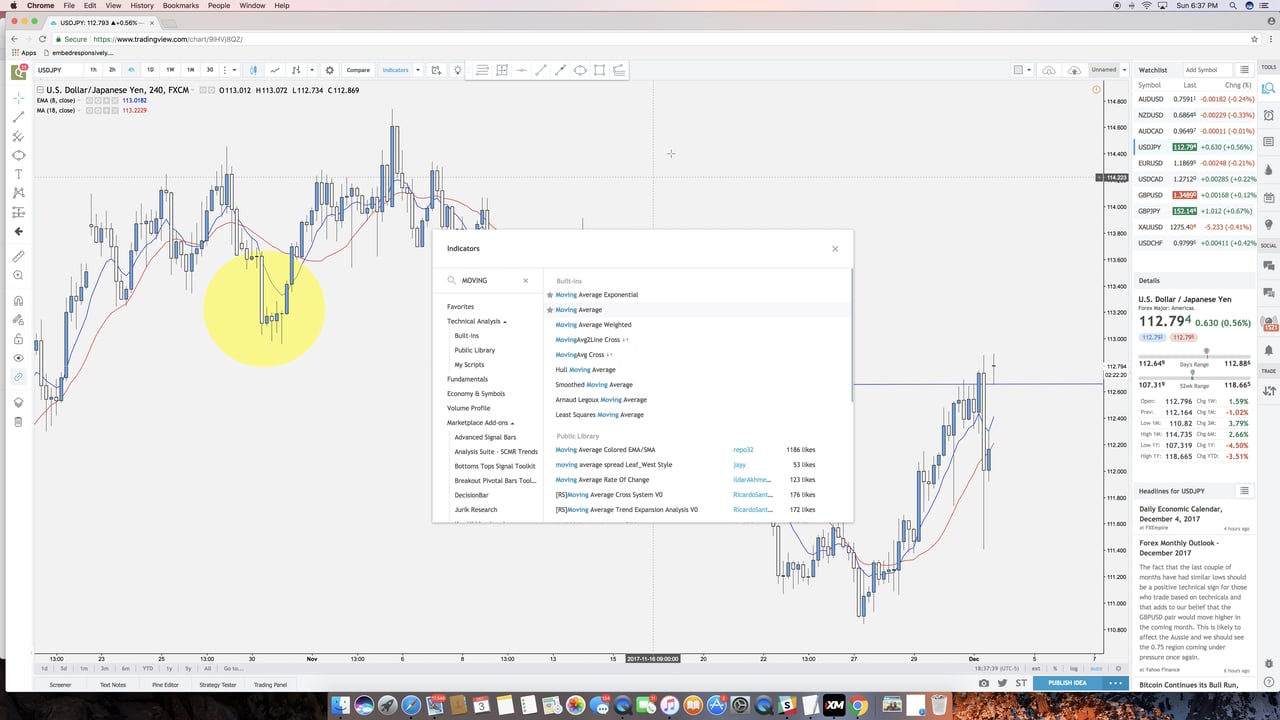The width and height of the screenshot is (1280, 720).
Task: Open the watchlist list-menu icon
Action: (1244, 70)
